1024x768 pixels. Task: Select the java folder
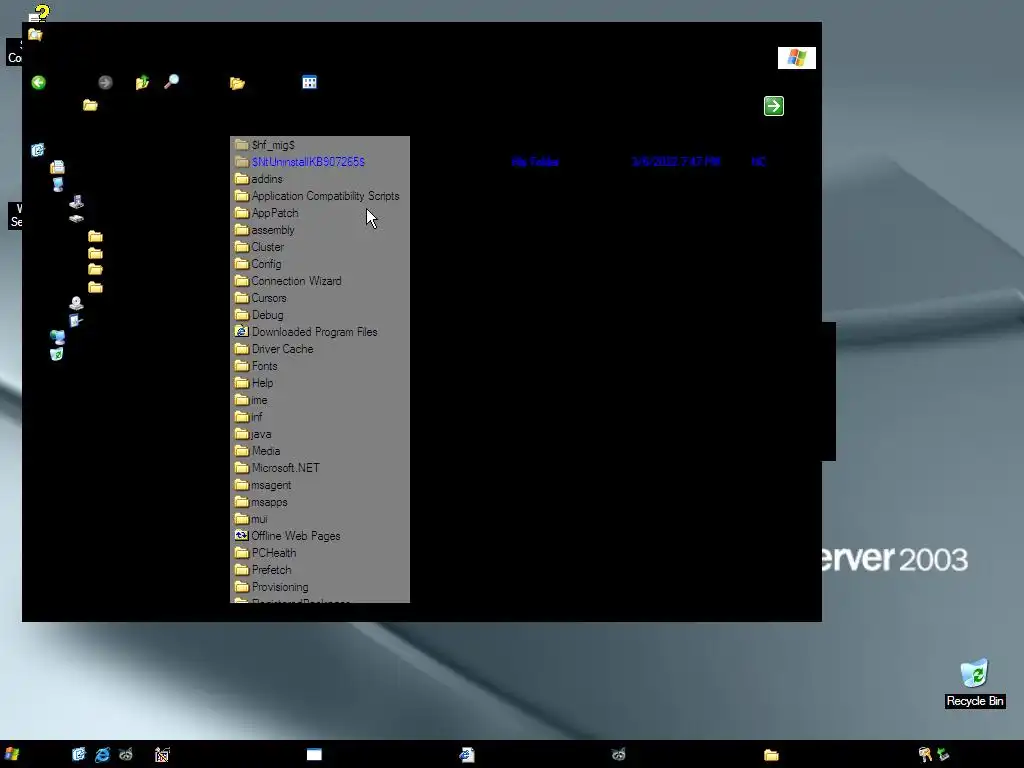pyautogui.click(x=253, y=434)
